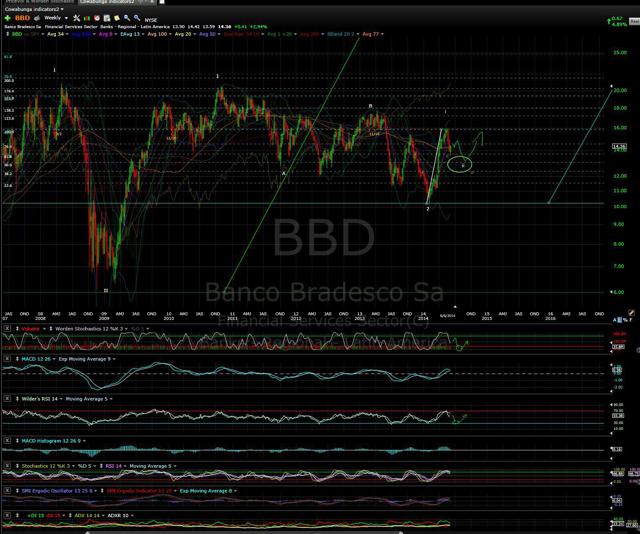Click the 6/6/2014 date marker on the time axis
640x534 pixels.
[x=448, y=315]
